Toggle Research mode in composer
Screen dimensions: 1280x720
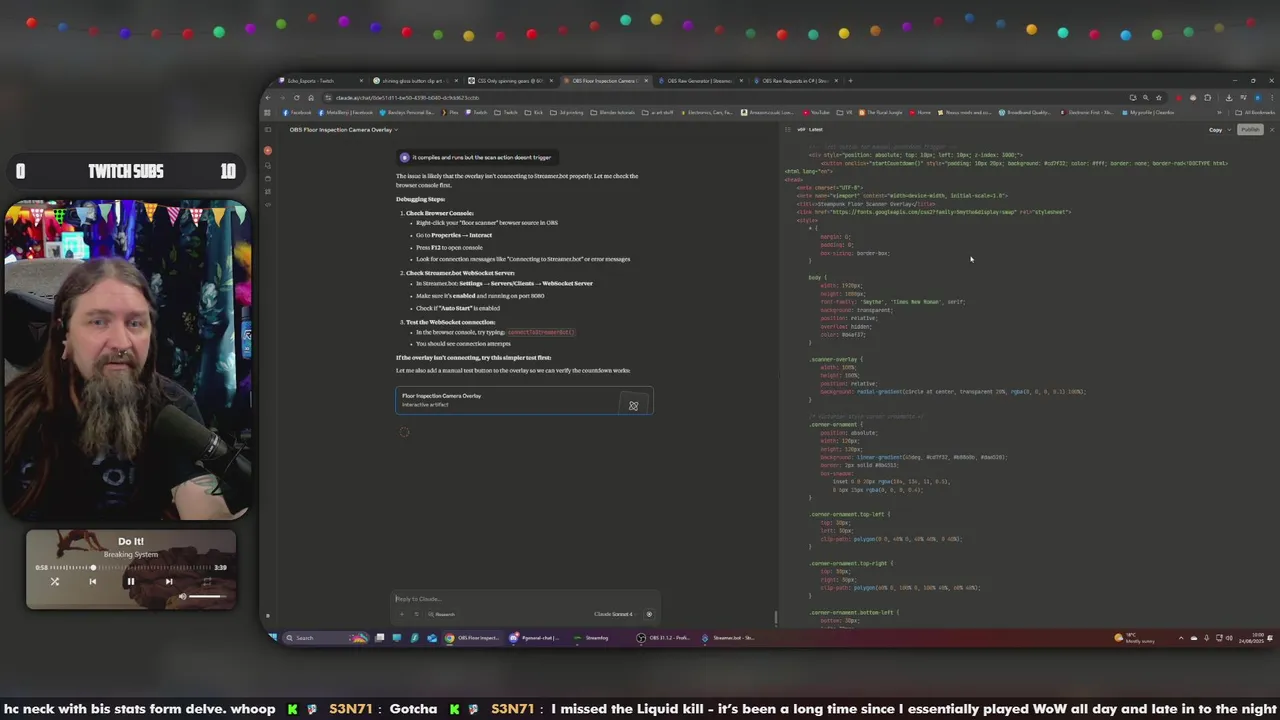pyautogui.click(x=441, y=614)
